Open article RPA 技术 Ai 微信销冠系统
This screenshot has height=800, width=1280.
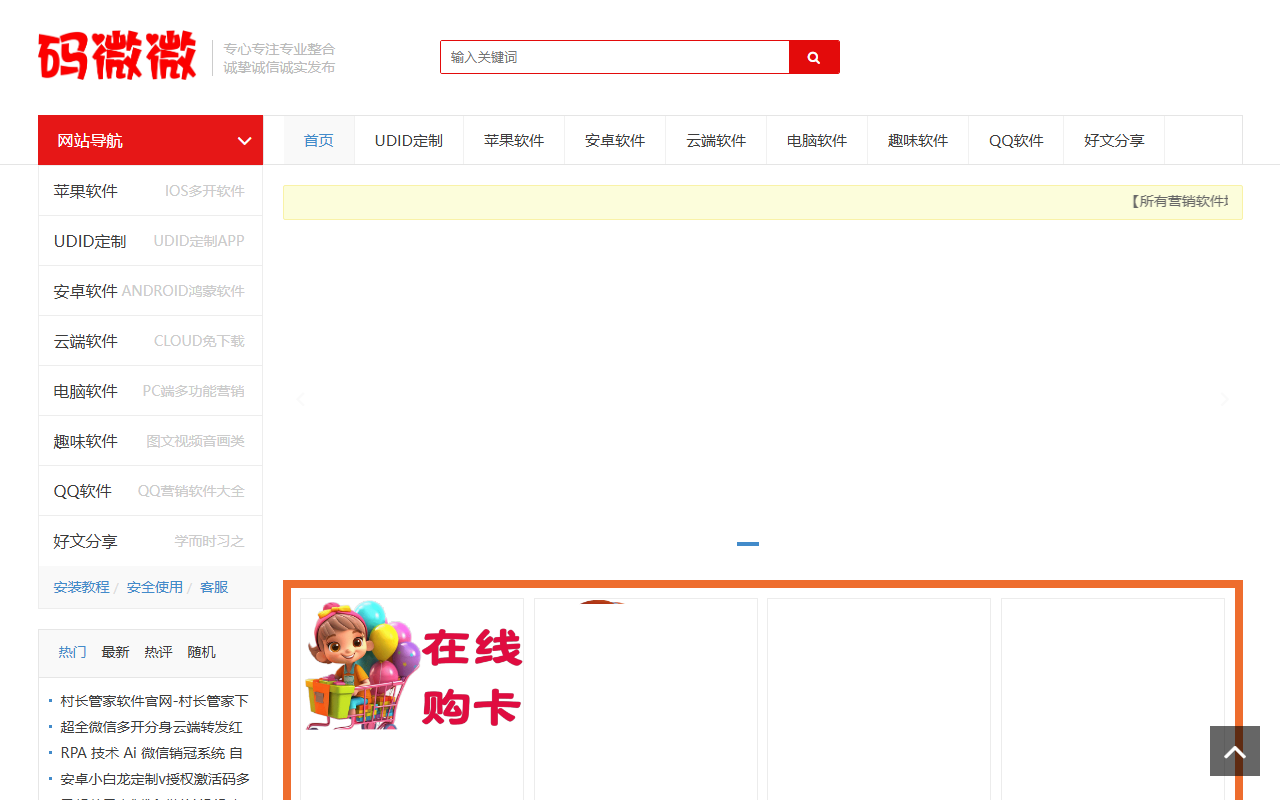pyautogui.click(x=152, y=753)
